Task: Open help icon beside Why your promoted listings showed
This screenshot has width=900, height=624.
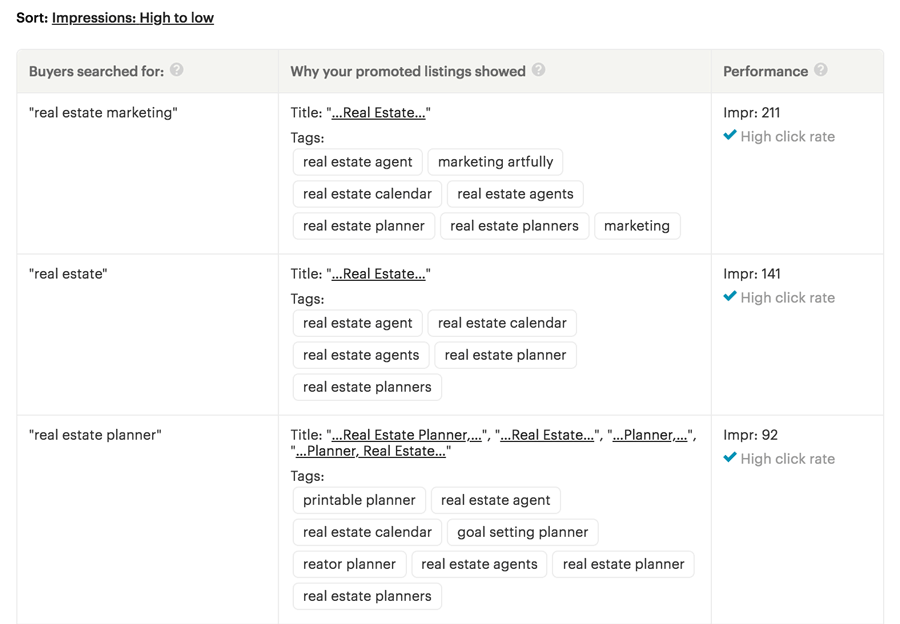Action: click(538, 70)
